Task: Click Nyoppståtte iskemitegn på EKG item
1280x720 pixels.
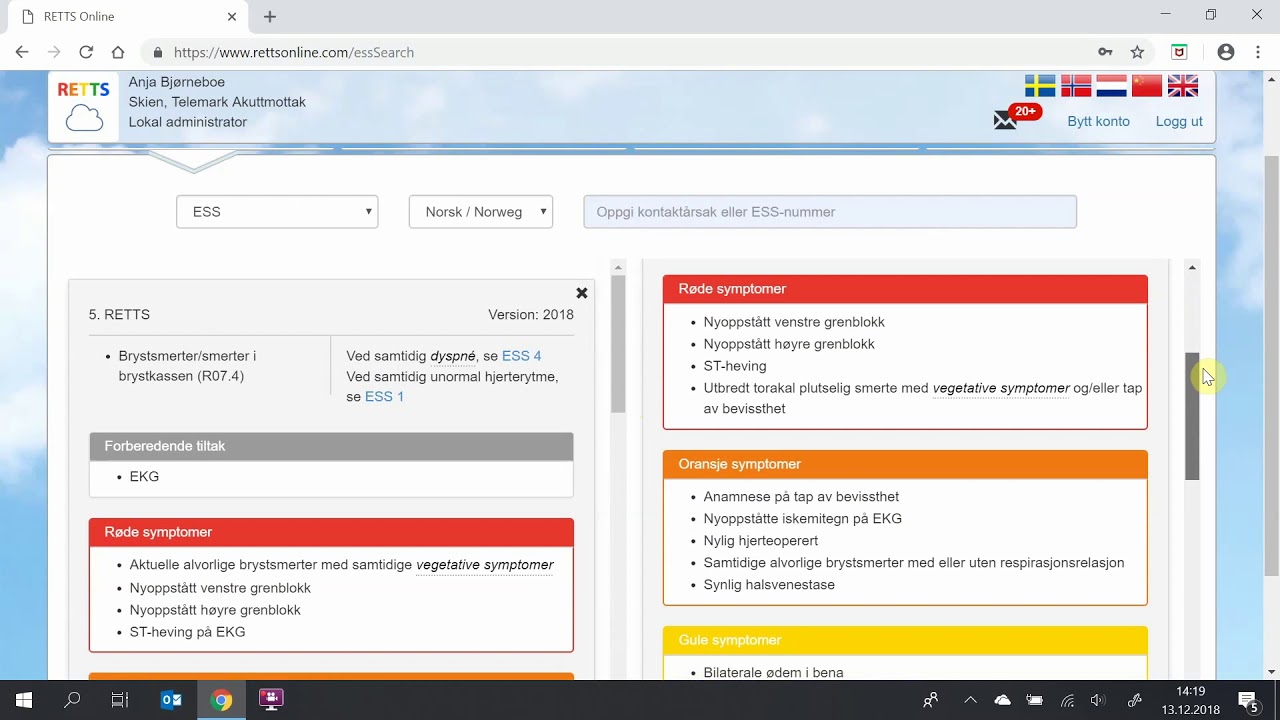Action: (802, 519)
